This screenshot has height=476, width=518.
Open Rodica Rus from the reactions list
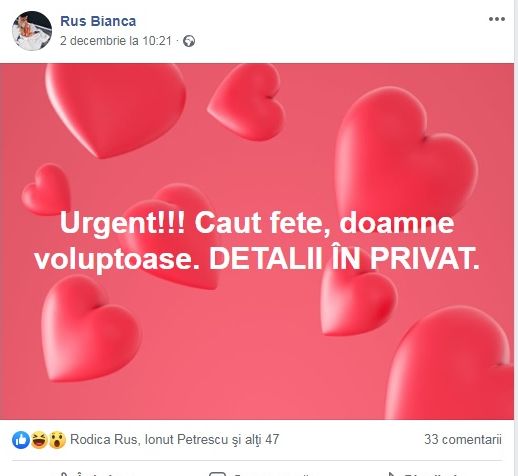tap(103, 439)
